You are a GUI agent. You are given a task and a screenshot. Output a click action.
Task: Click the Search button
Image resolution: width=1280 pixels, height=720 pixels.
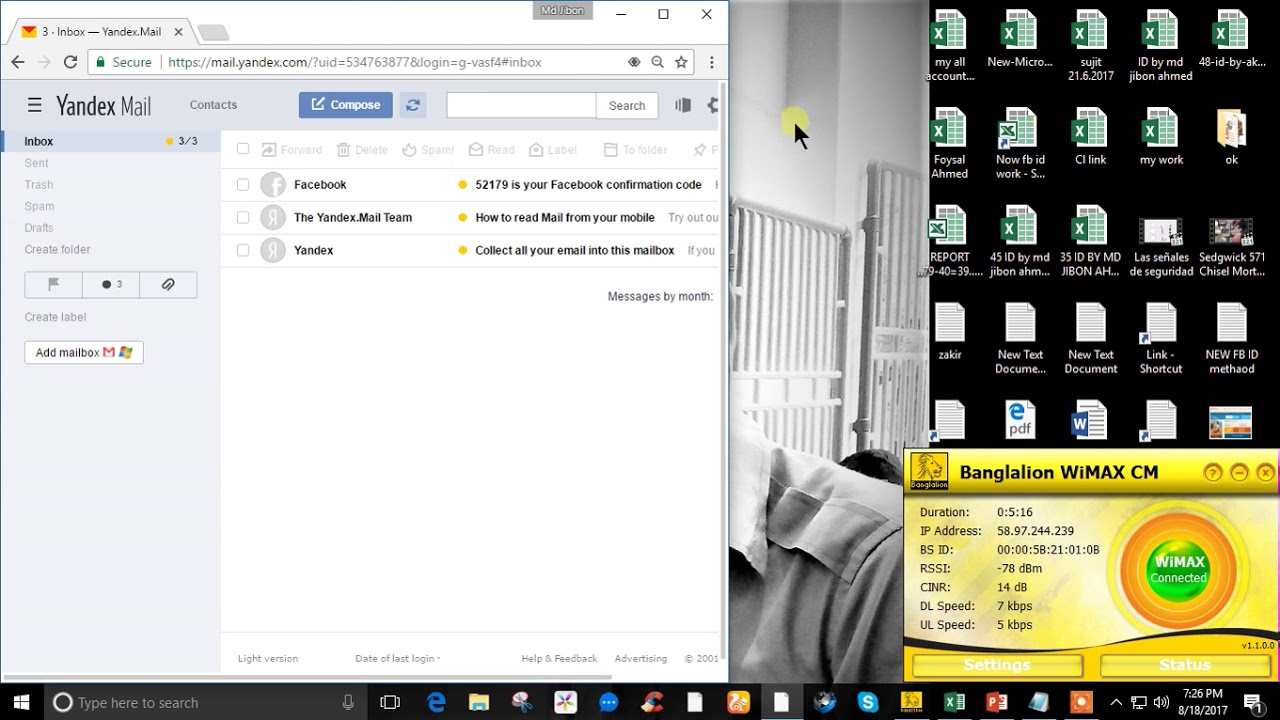pos(627,105)
